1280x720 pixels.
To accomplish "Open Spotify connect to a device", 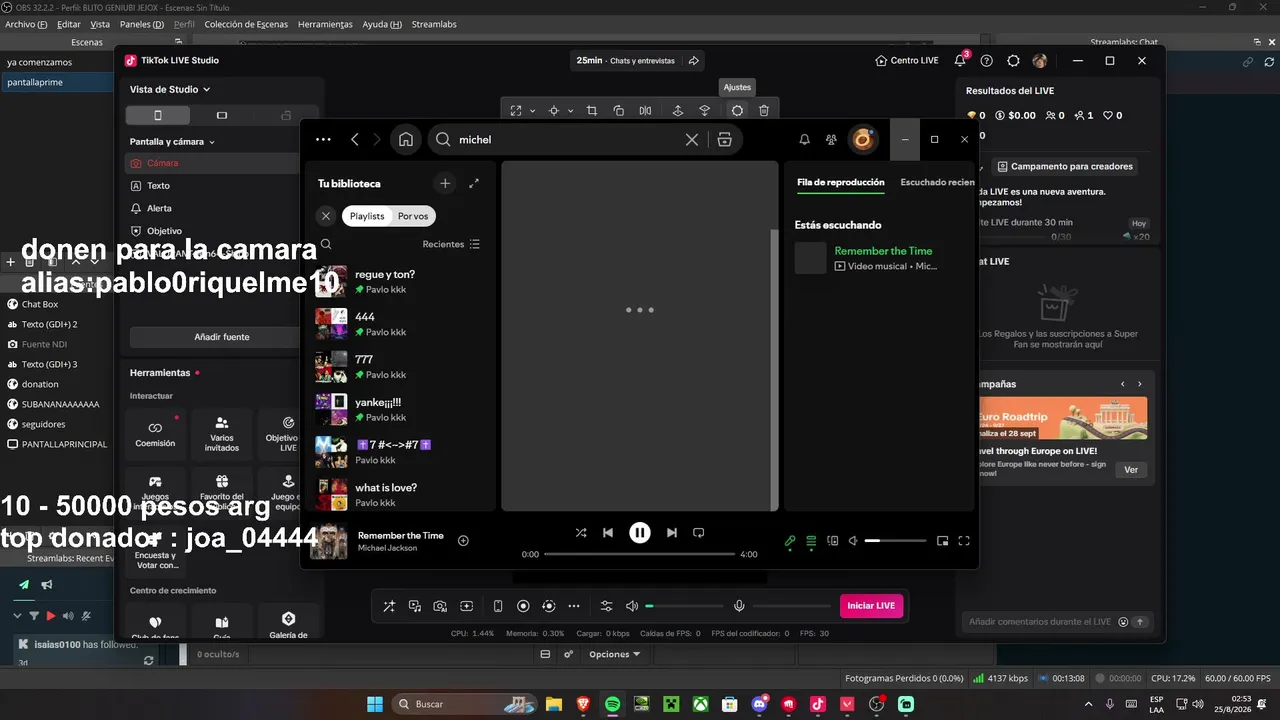I will 833,541.
